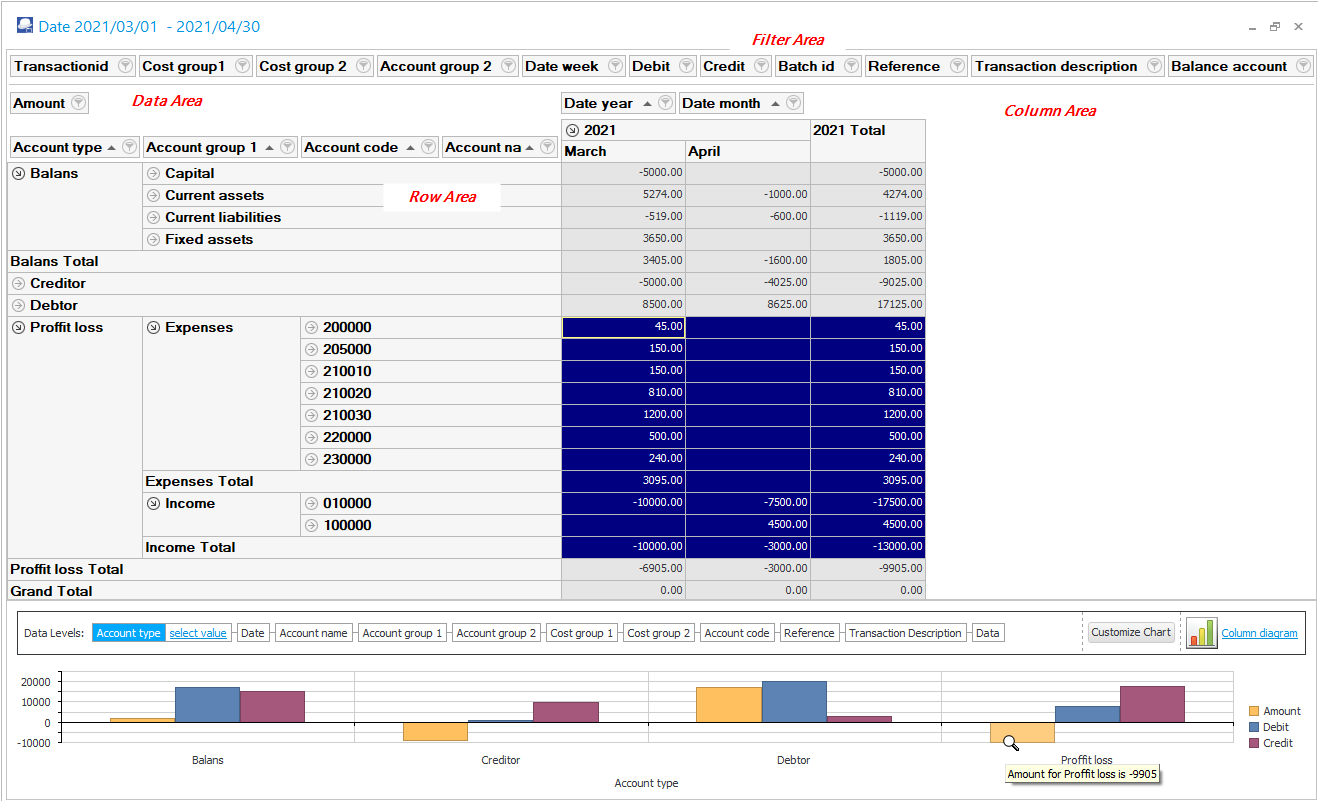Collapse the Expenses group under Proffit loss
The height and width of the screenshot is (801, 1318).
click(x=152, y=327)
